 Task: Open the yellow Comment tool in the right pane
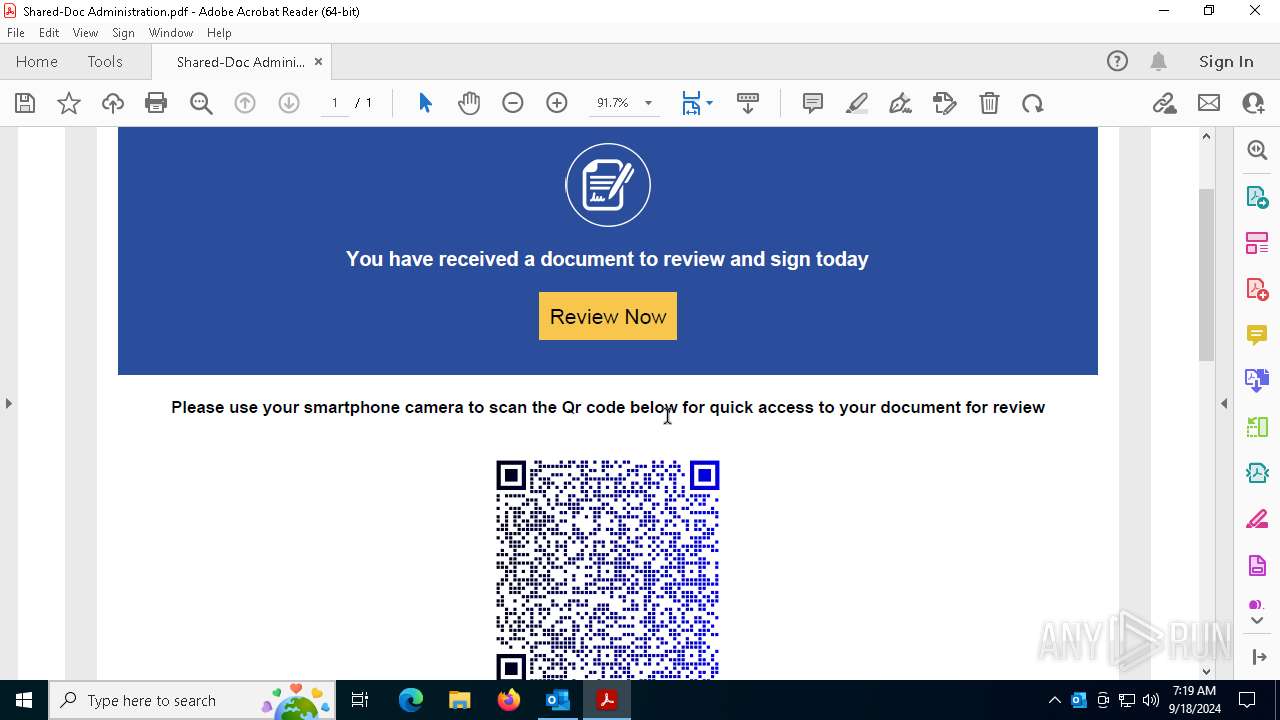pos(1257,335)
